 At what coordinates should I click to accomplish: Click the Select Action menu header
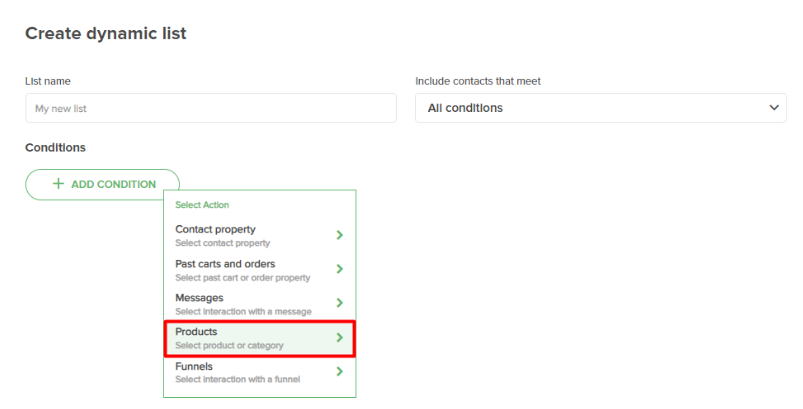pyautogui.click(x=202, y=205)
